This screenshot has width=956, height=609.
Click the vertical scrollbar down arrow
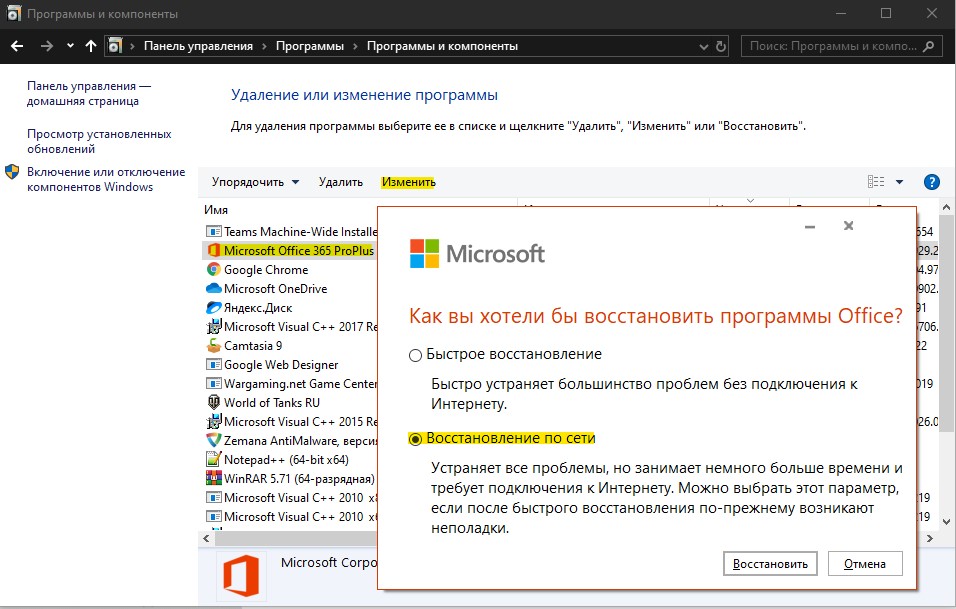pos(946,522)
